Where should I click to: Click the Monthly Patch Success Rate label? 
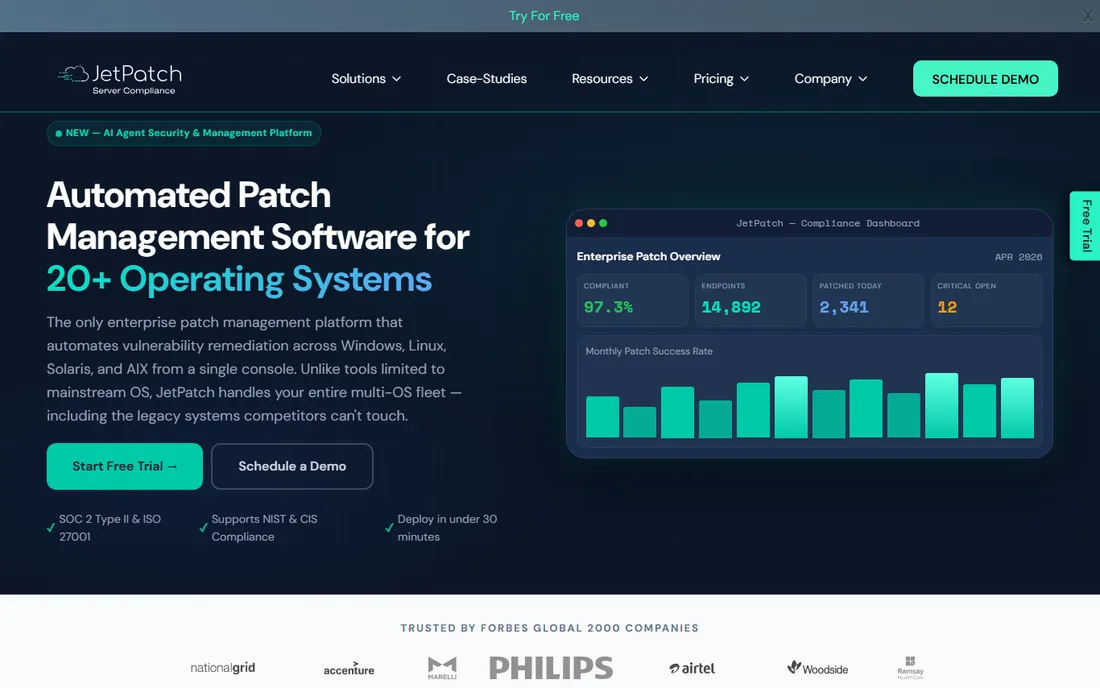tap(649, 351)
